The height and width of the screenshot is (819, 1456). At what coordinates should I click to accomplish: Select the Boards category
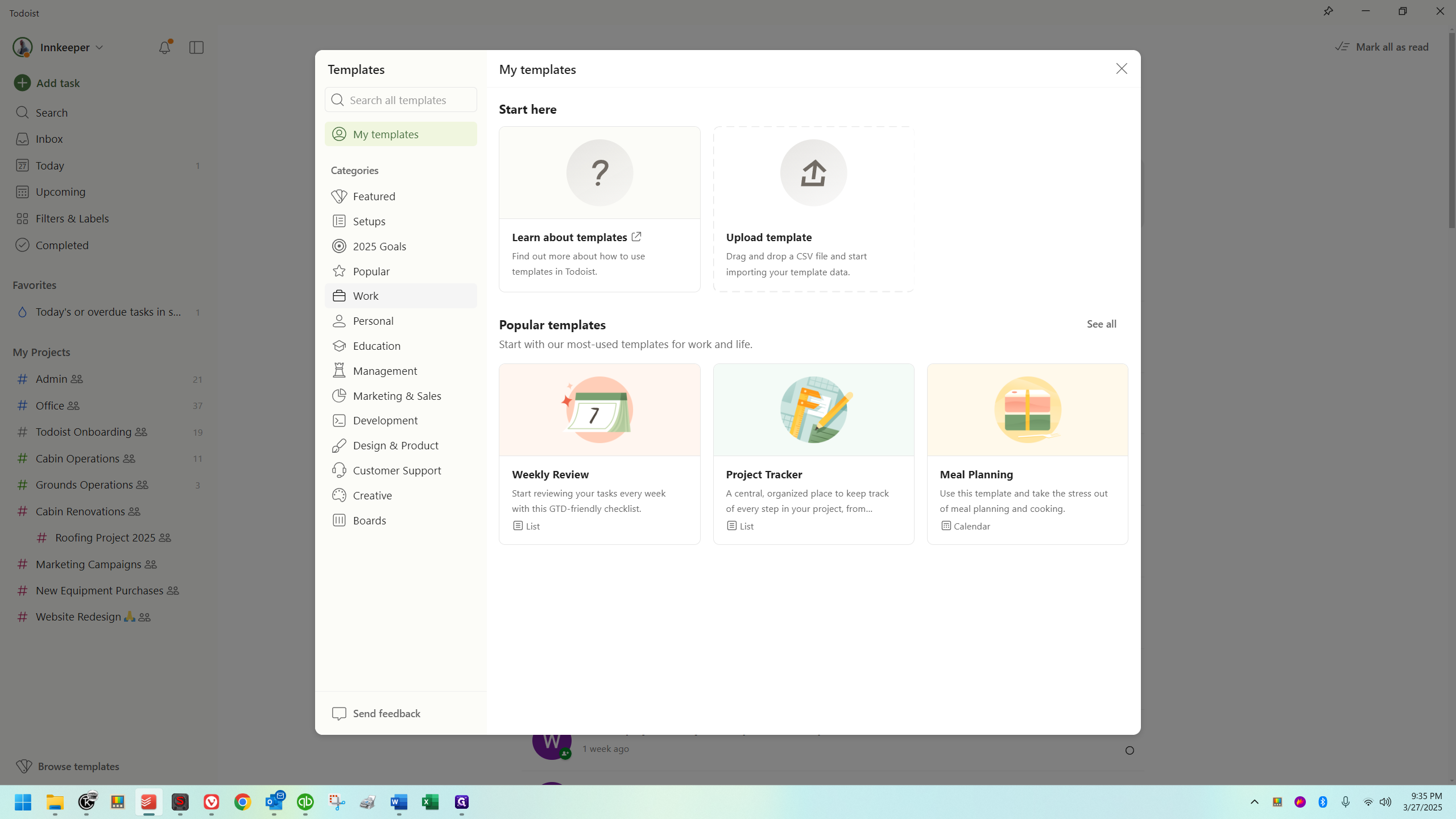click(401, 520)
